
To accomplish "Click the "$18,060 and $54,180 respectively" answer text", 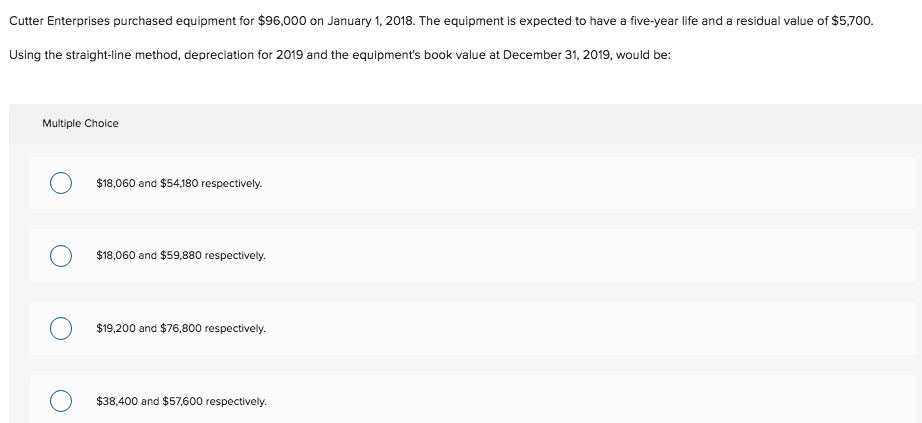I will tap(179, 184).
